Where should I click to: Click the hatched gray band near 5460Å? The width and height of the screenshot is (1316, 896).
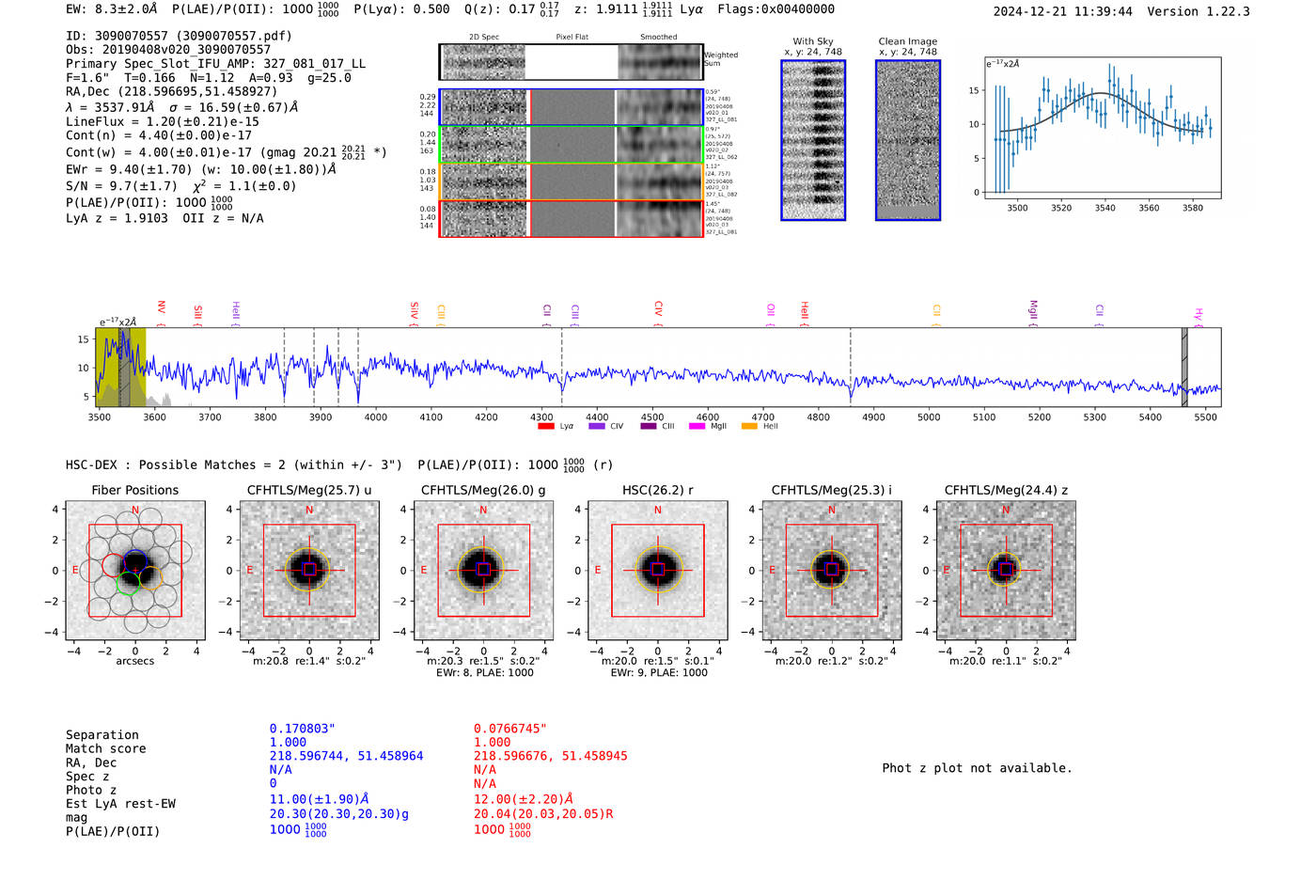(1184, 368)
